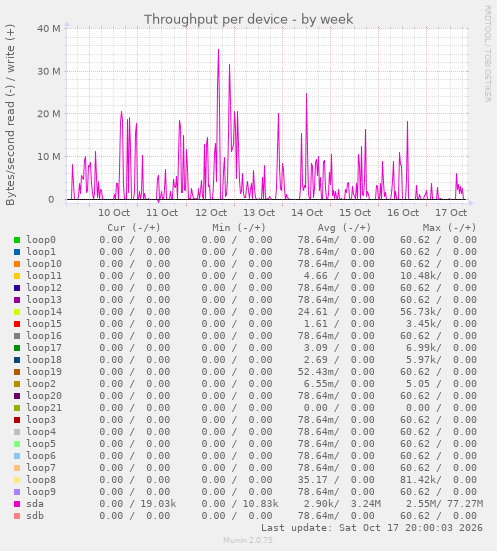Image resolution: width=497 pixels, height=551 pixels.
Task: Select the loop2 legend label
Action: tap(41, 384)
